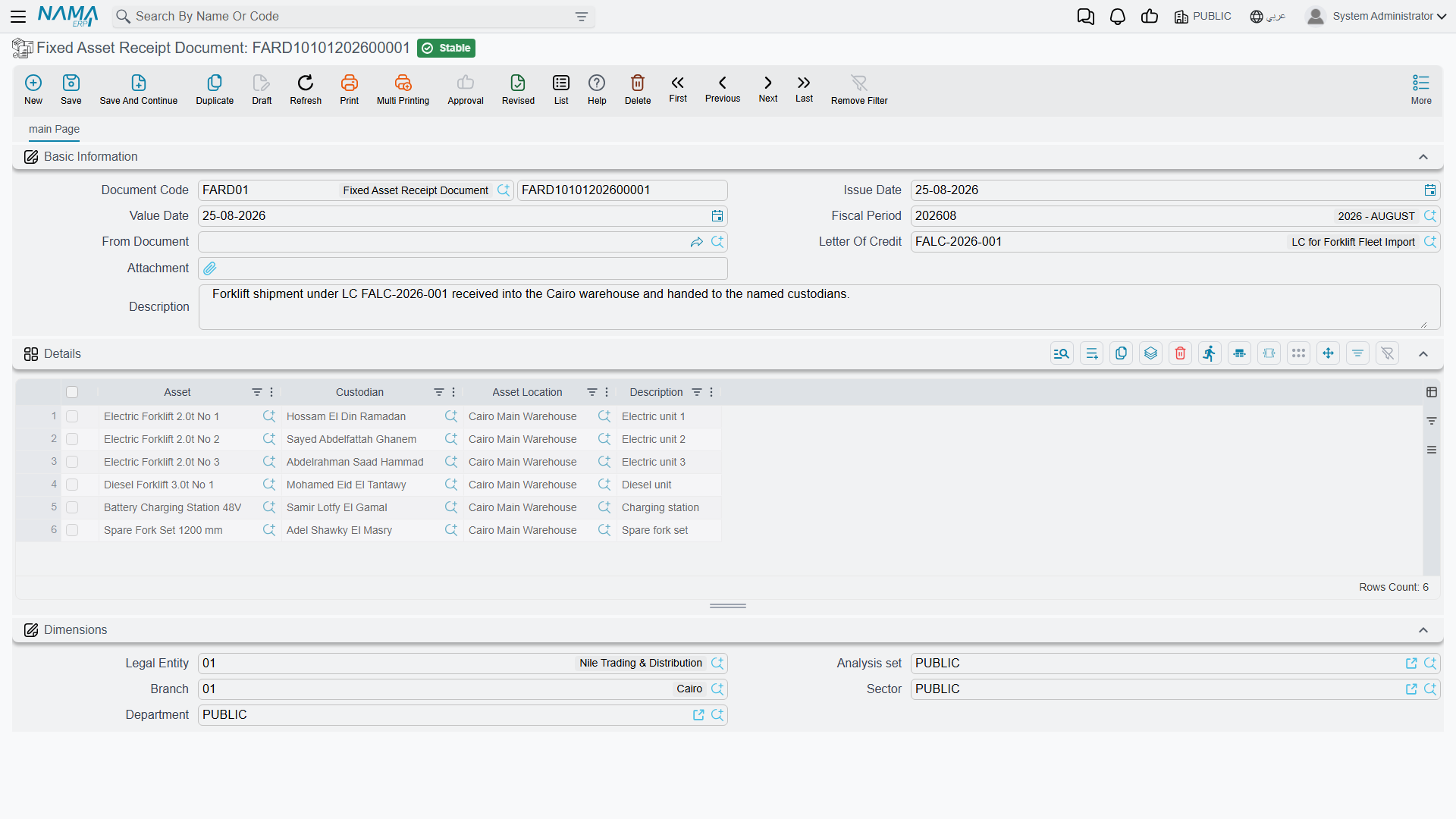Open Value Date calendar picker
Image resolution: width=1456 pixels, height=819 pixels.
[x=717, y=216]
